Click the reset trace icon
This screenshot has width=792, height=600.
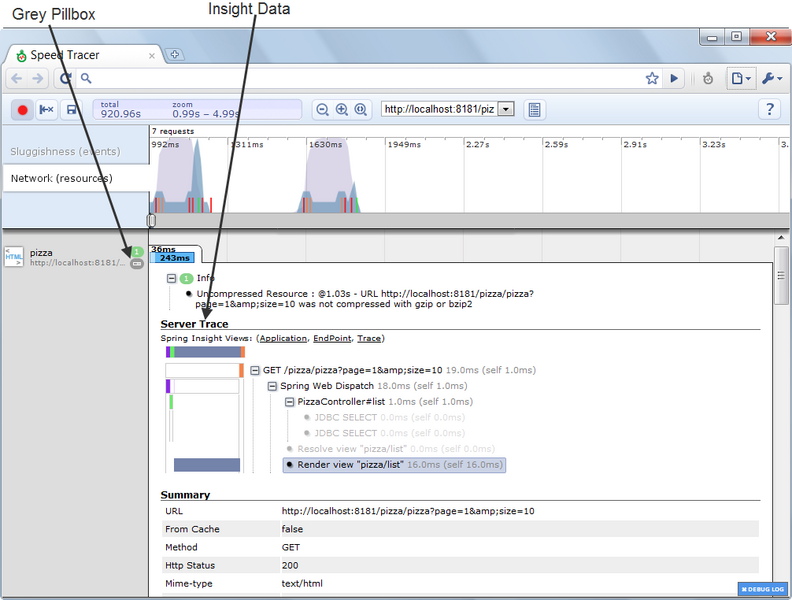46,110
